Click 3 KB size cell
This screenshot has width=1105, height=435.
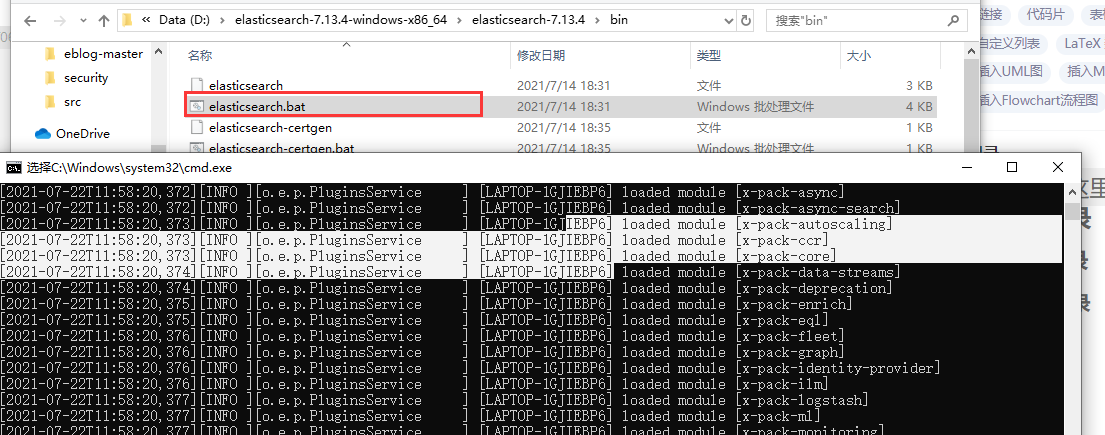coord(920,85)
